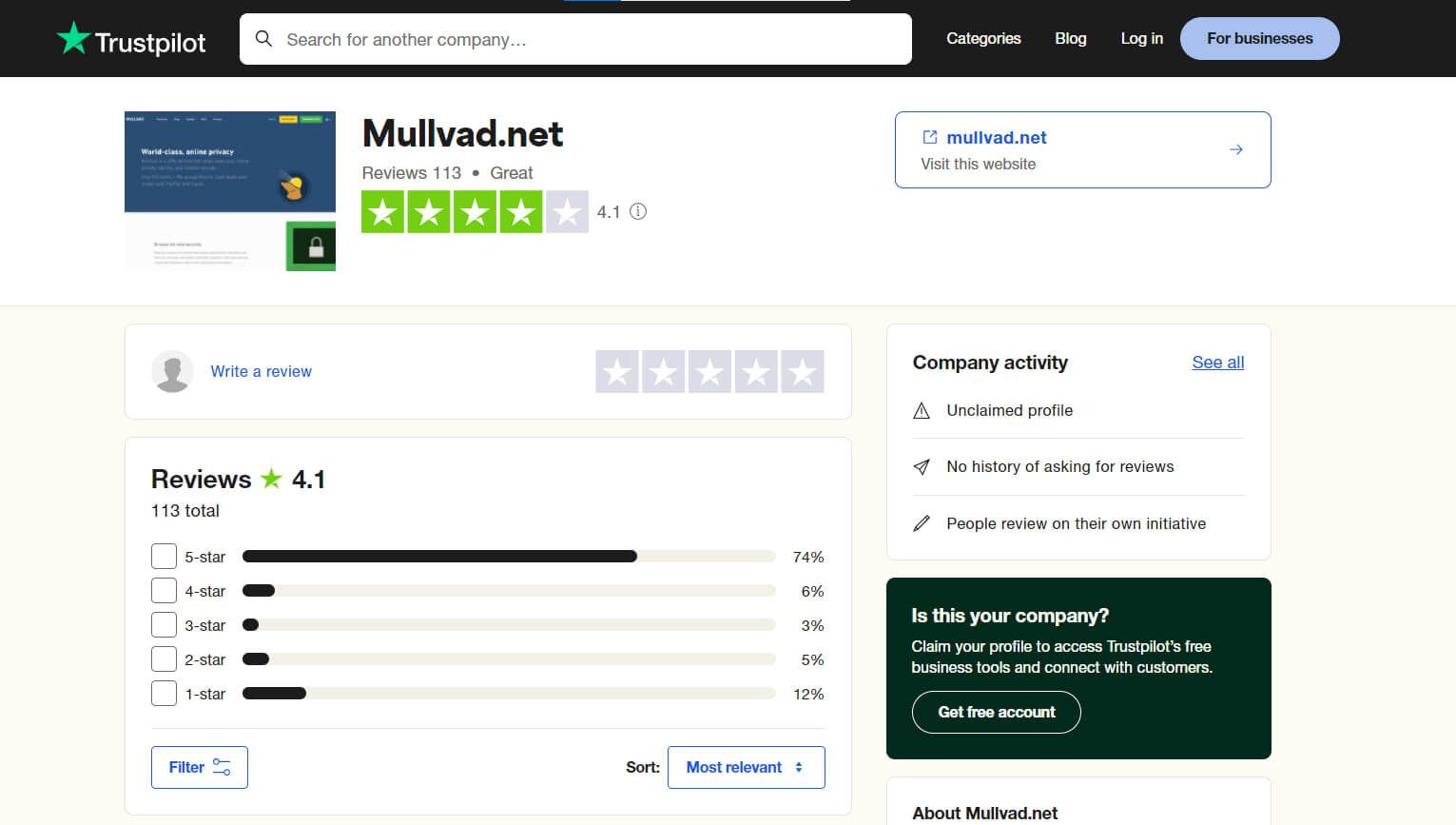Viewport: 1456px width, 825px height.
Task: Click the info icon beside 4.1 rating
Action: tap(638, 211)
